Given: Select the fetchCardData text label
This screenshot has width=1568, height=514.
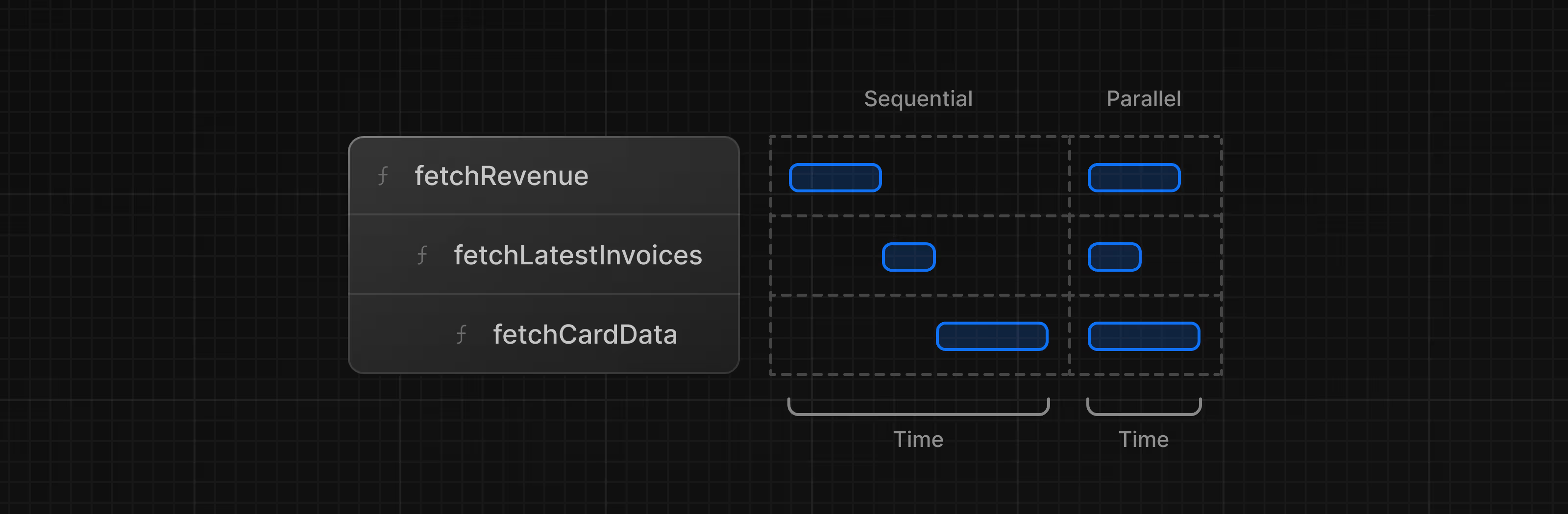Looking at the screenshot, I should [585, 334].
